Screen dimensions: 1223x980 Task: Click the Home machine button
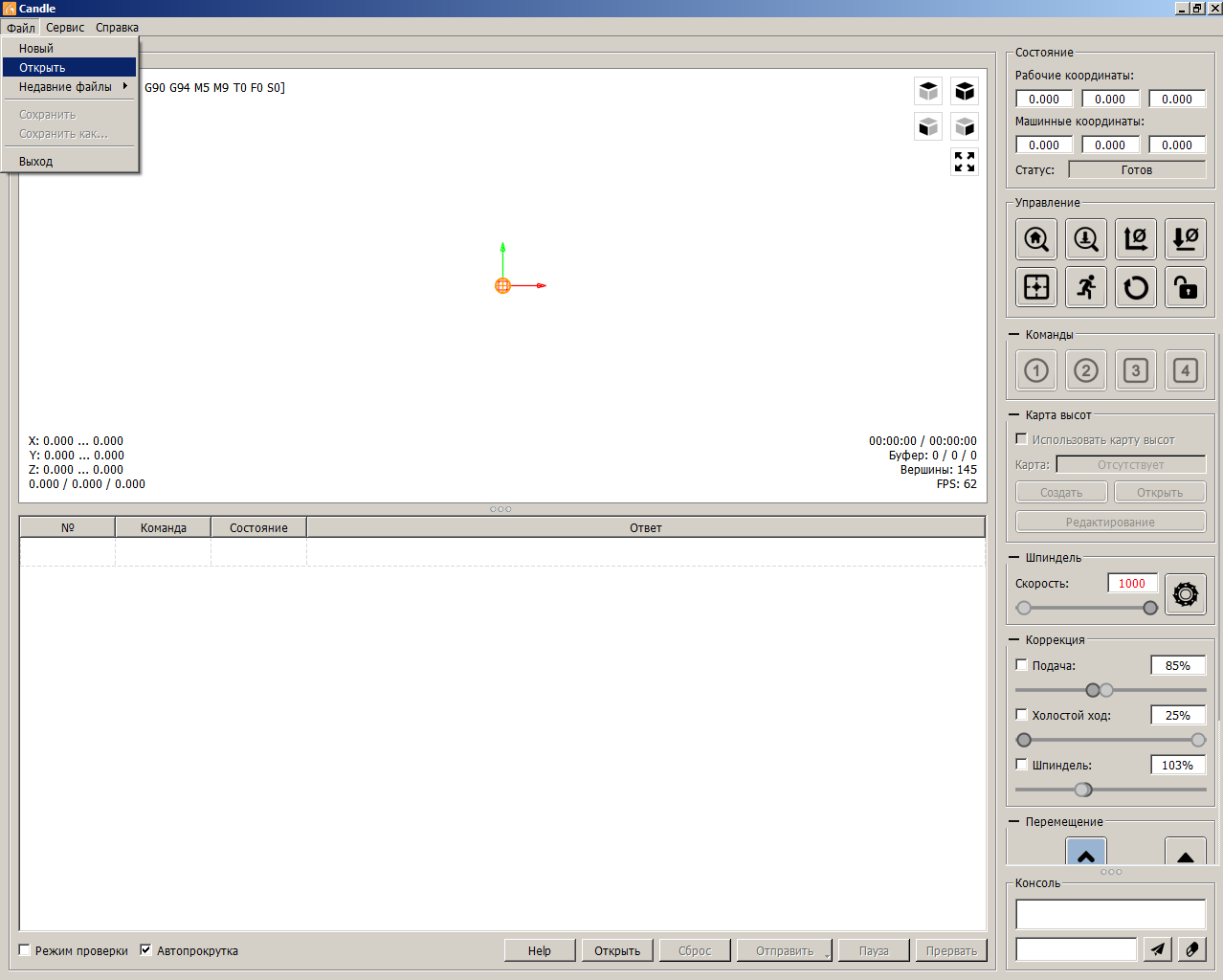[x=1036, y=239]
